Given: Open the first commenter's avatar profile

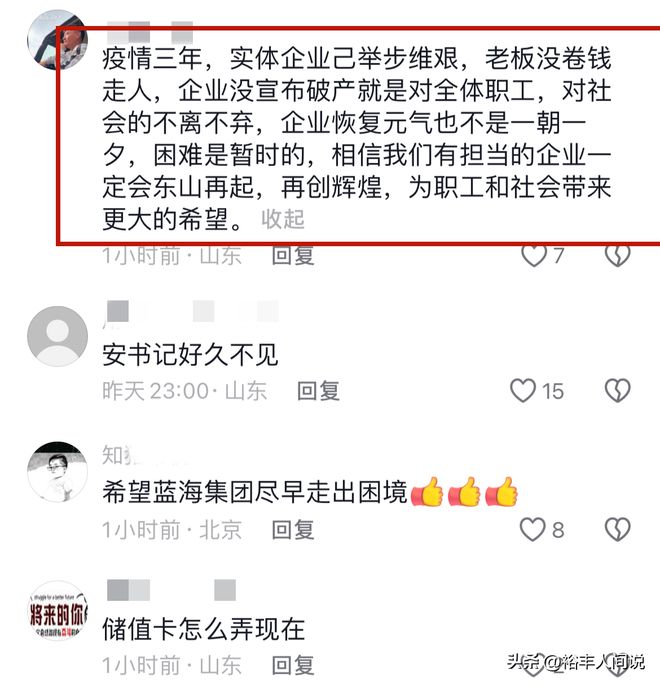Looking at the screenshot, I should (x=57, y=40).
